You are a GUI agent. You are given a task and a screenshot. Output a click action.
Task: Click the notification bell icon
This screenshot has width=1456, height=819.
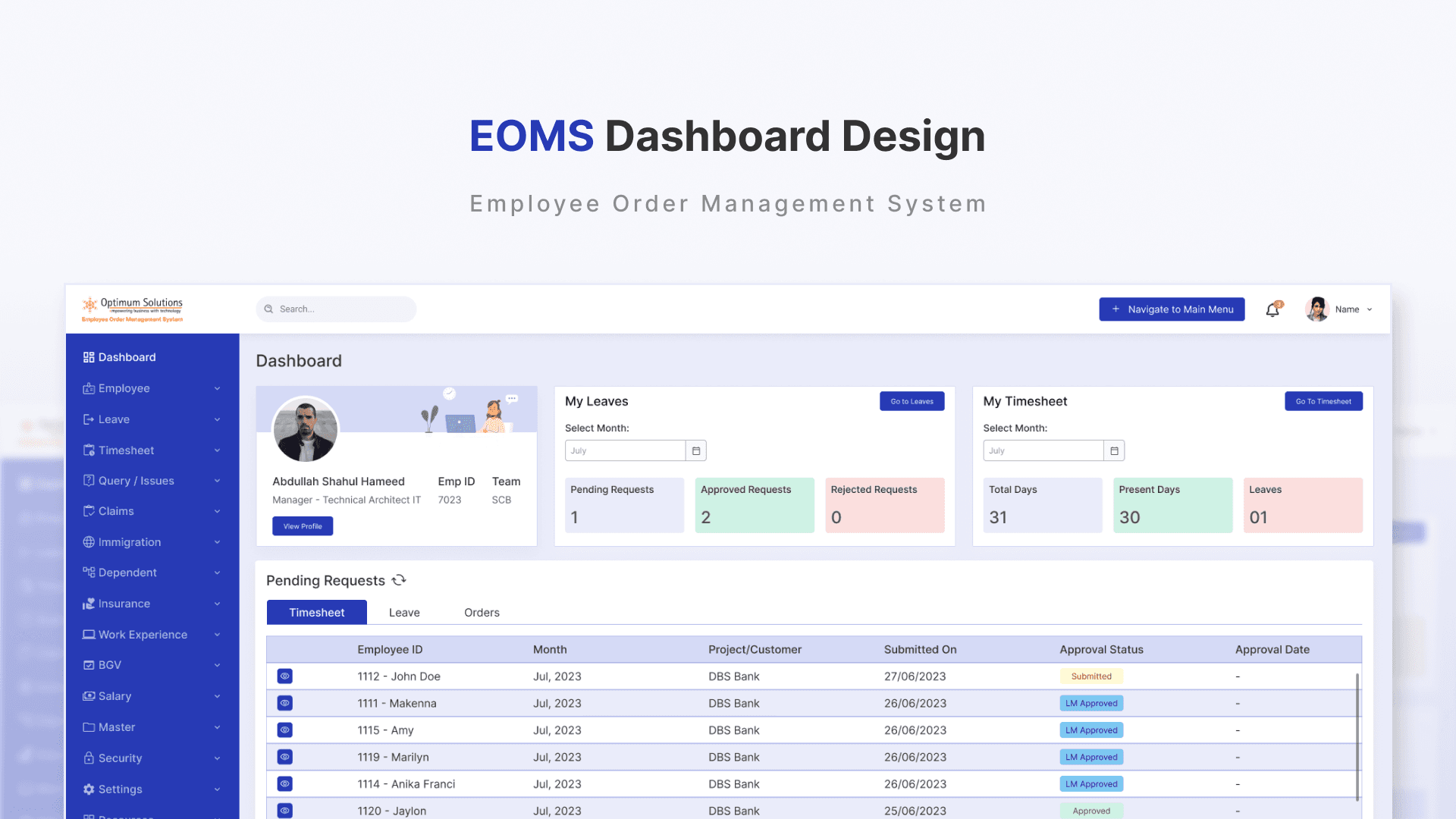(x=1272, y=309)
